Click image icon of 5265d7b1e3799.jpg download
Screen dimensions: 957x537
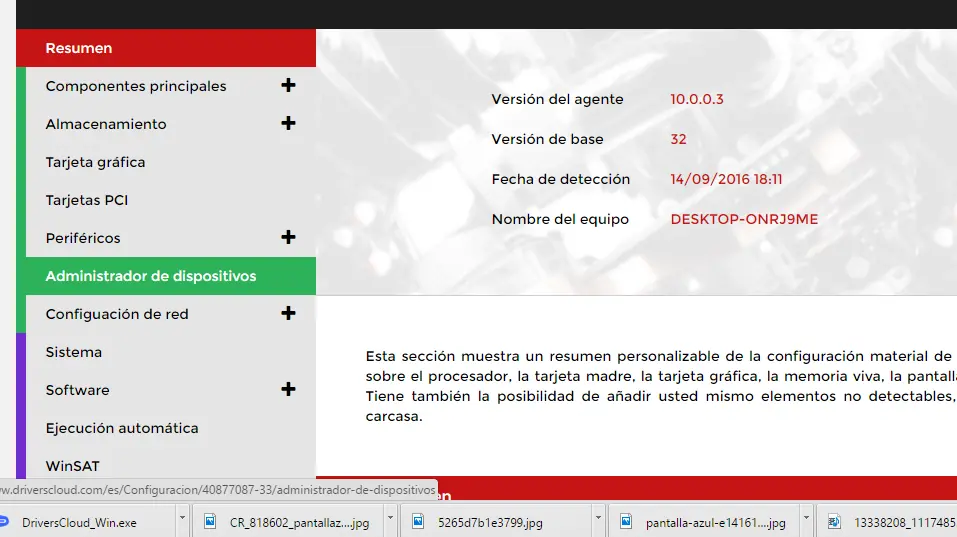pyautogui.click(x=418, y=521)
